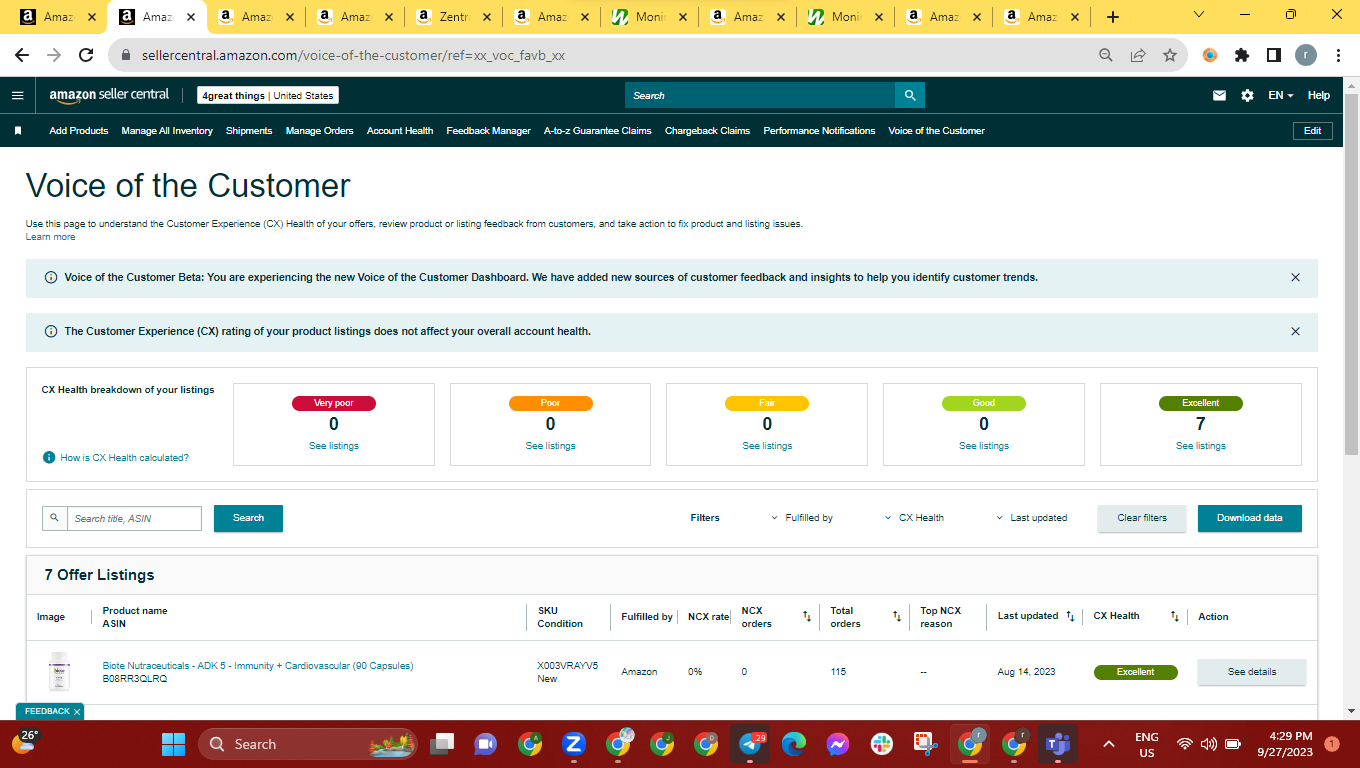Screen dimensions: 1360x768
Task: Open Chrome profile avatar 'r'
Action: pos(1306,56)
